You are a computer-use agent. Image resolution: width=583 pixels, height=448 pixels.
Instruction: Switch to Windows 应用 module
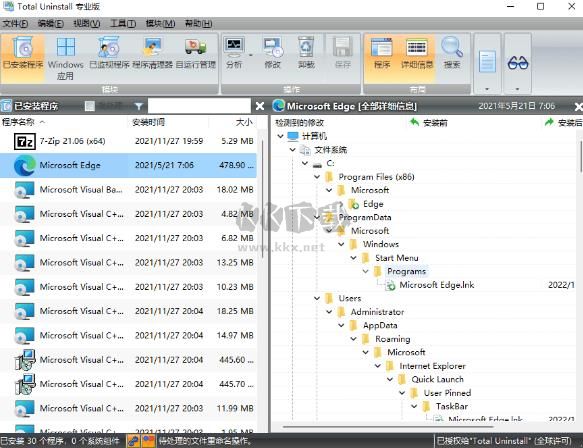[x=65, y=58]
